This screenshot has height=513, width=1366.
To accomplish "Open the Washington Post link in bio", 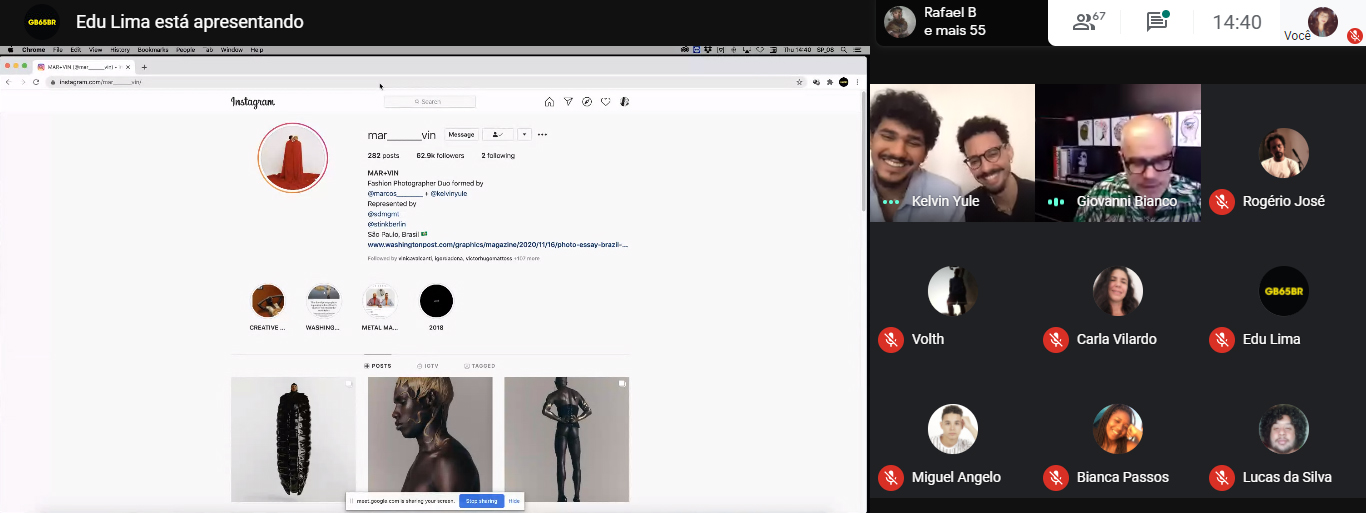I will pos(497,244).
